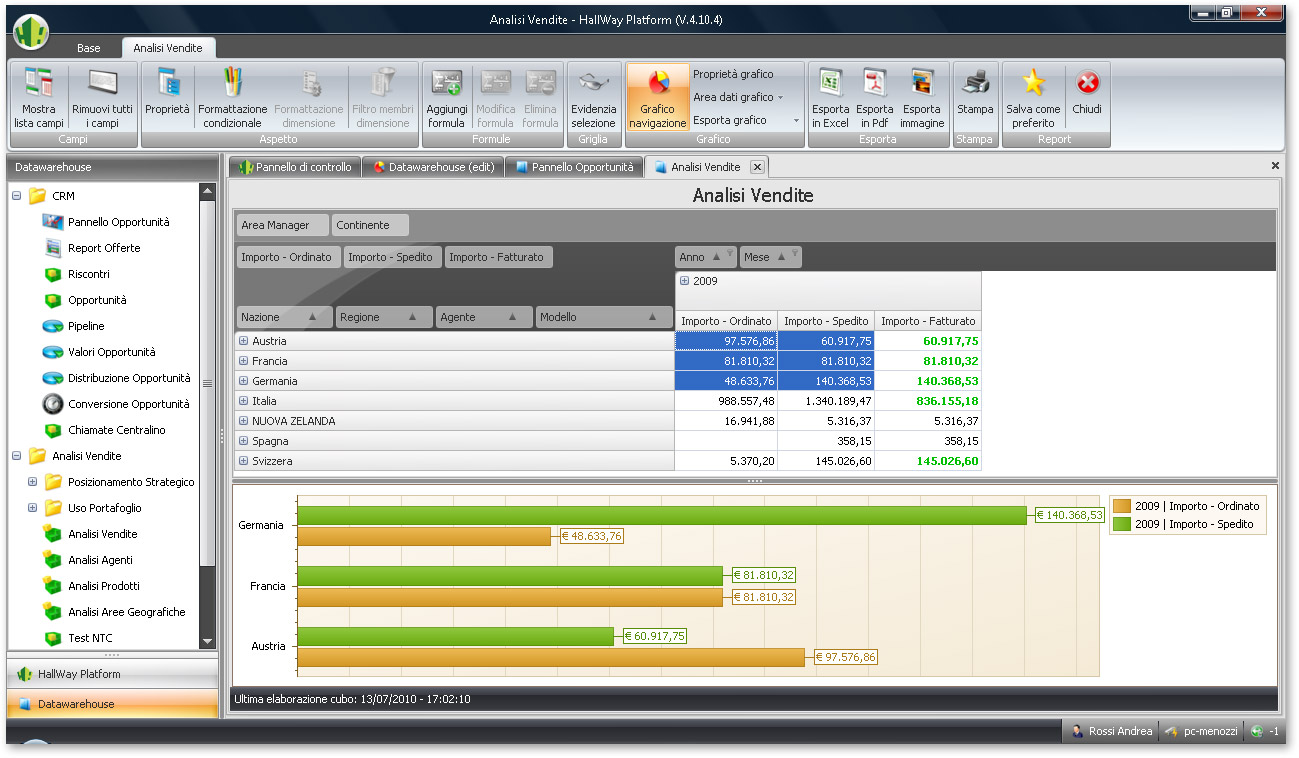Click Evidenzia selezione glasses icon
The image size is (1299, 758).
coord(593,84)
